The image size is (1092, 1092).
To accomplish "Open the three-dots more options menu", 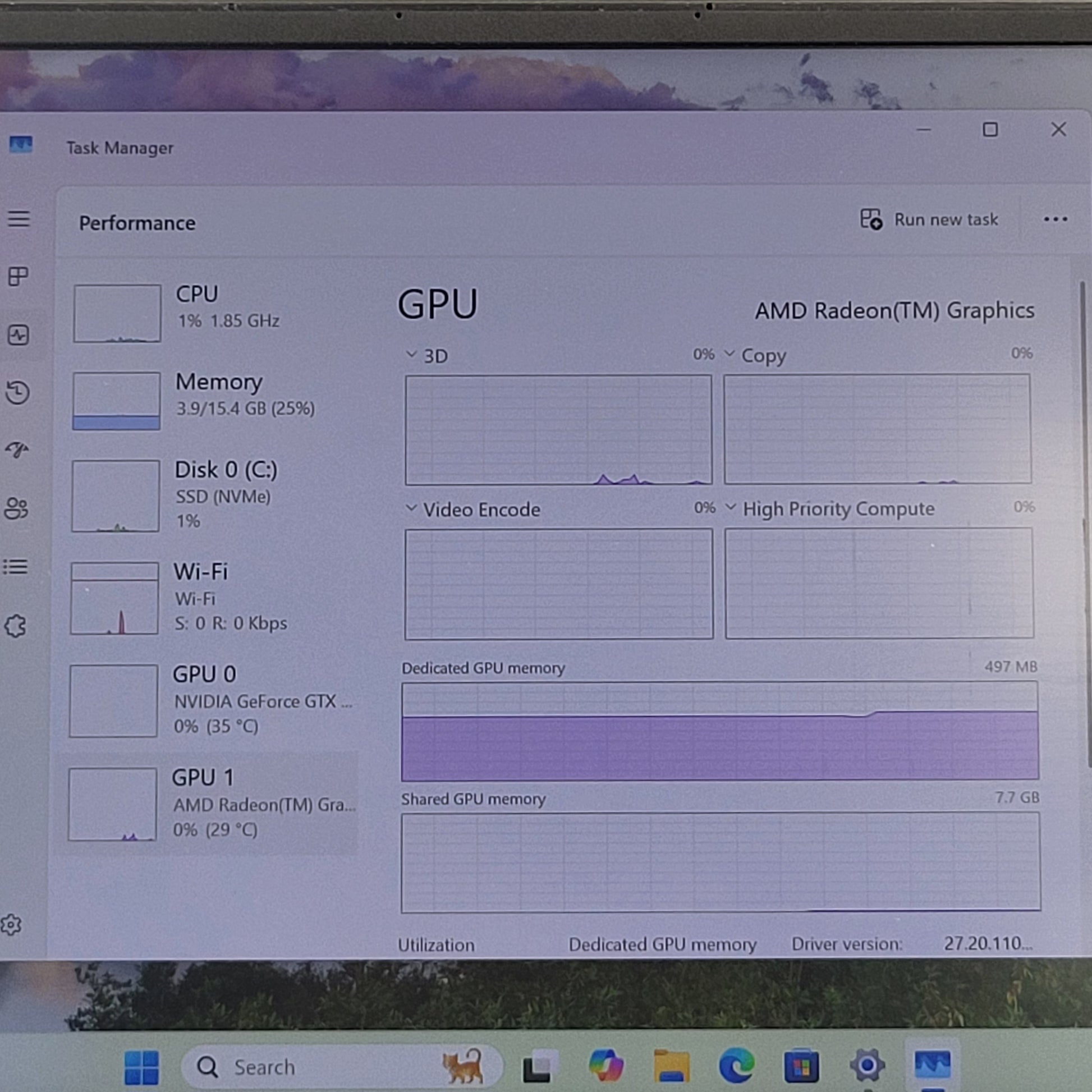I will point(1056,219).
